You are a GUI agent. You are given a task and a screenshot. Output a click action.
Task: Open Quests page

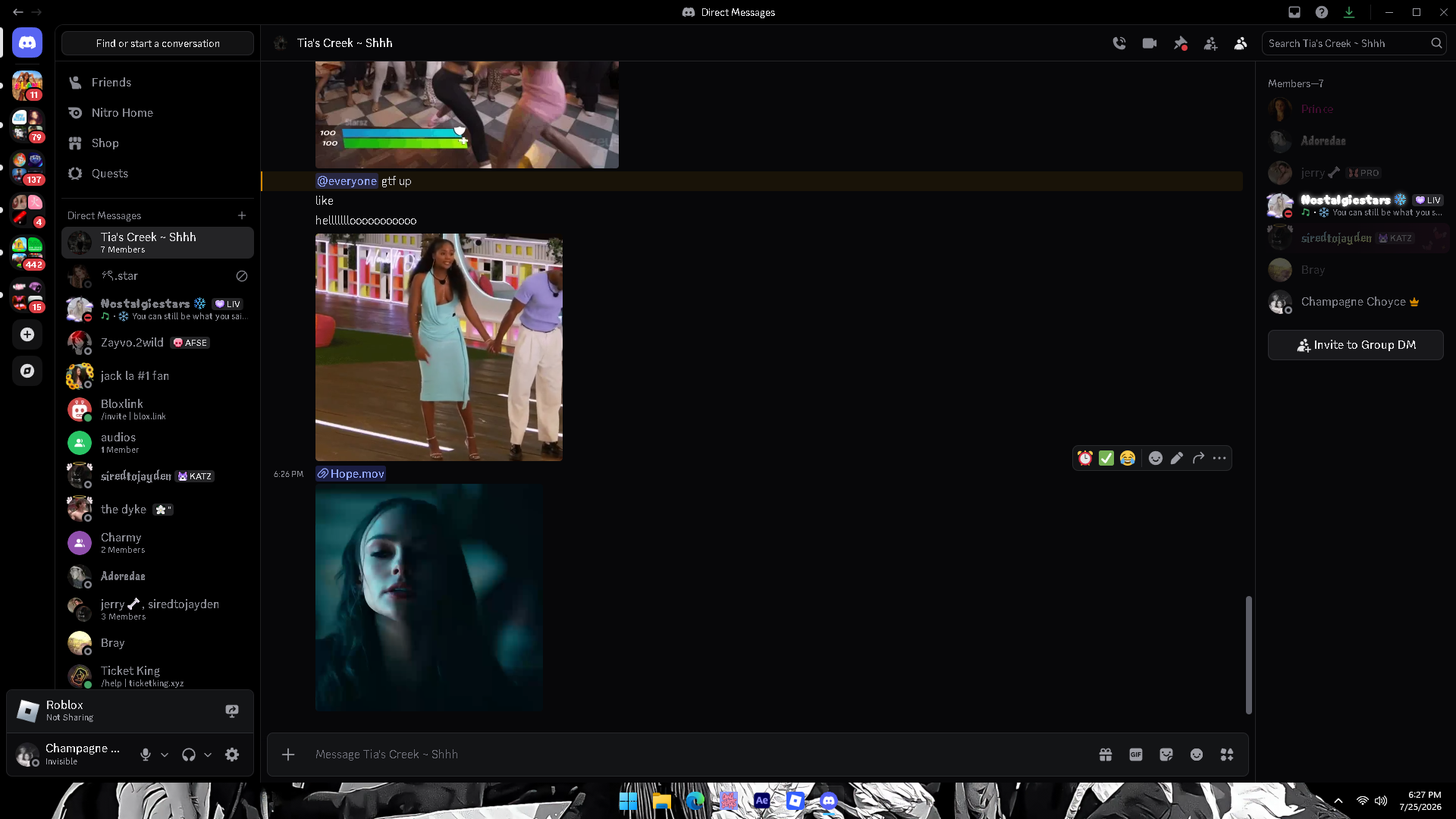pyautogui.click(x=158, y=174)
